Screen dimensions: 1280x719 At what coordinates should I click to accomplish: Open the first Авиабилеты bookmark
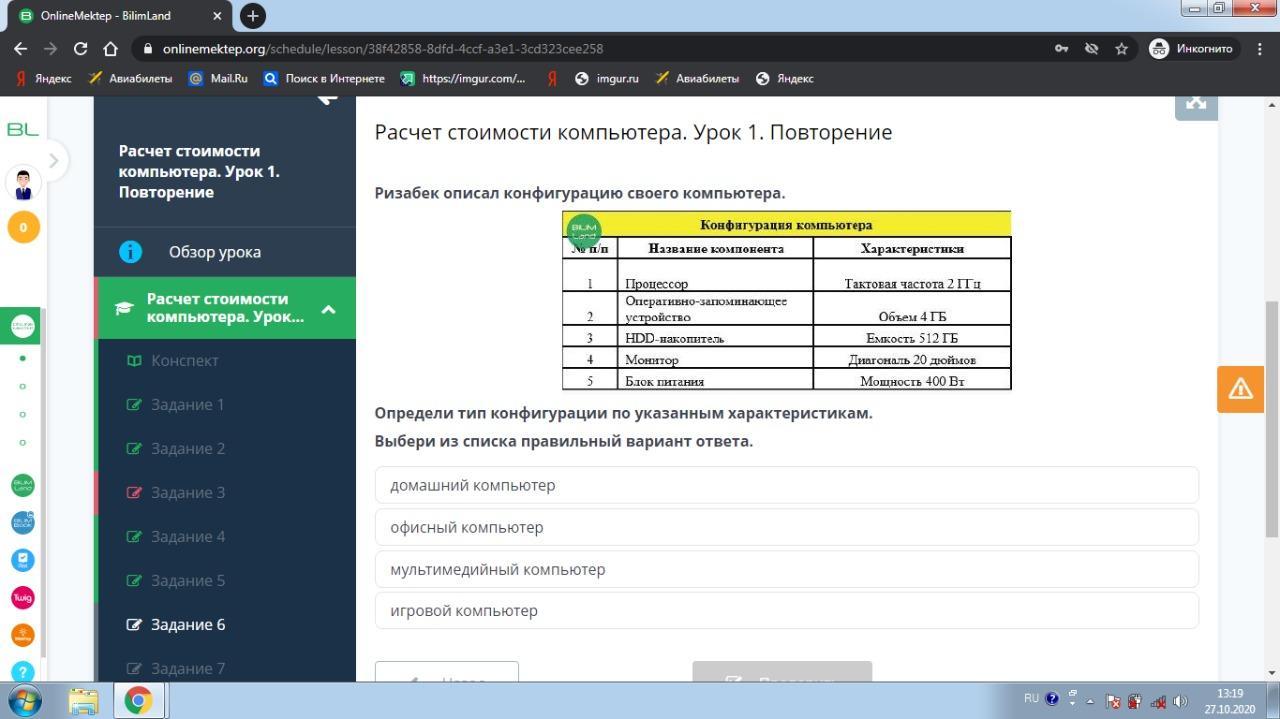point(130,78)
